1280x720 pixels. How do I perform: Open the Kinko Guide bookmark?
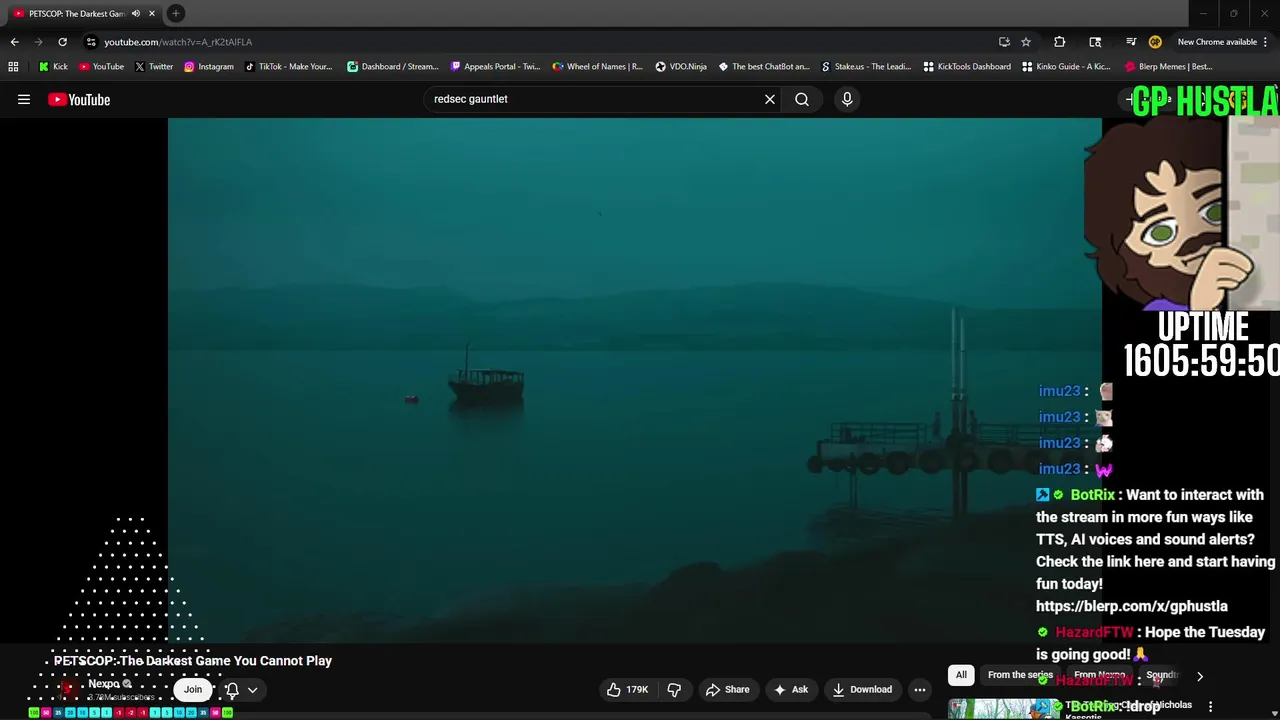click(x=1066, y=67)
